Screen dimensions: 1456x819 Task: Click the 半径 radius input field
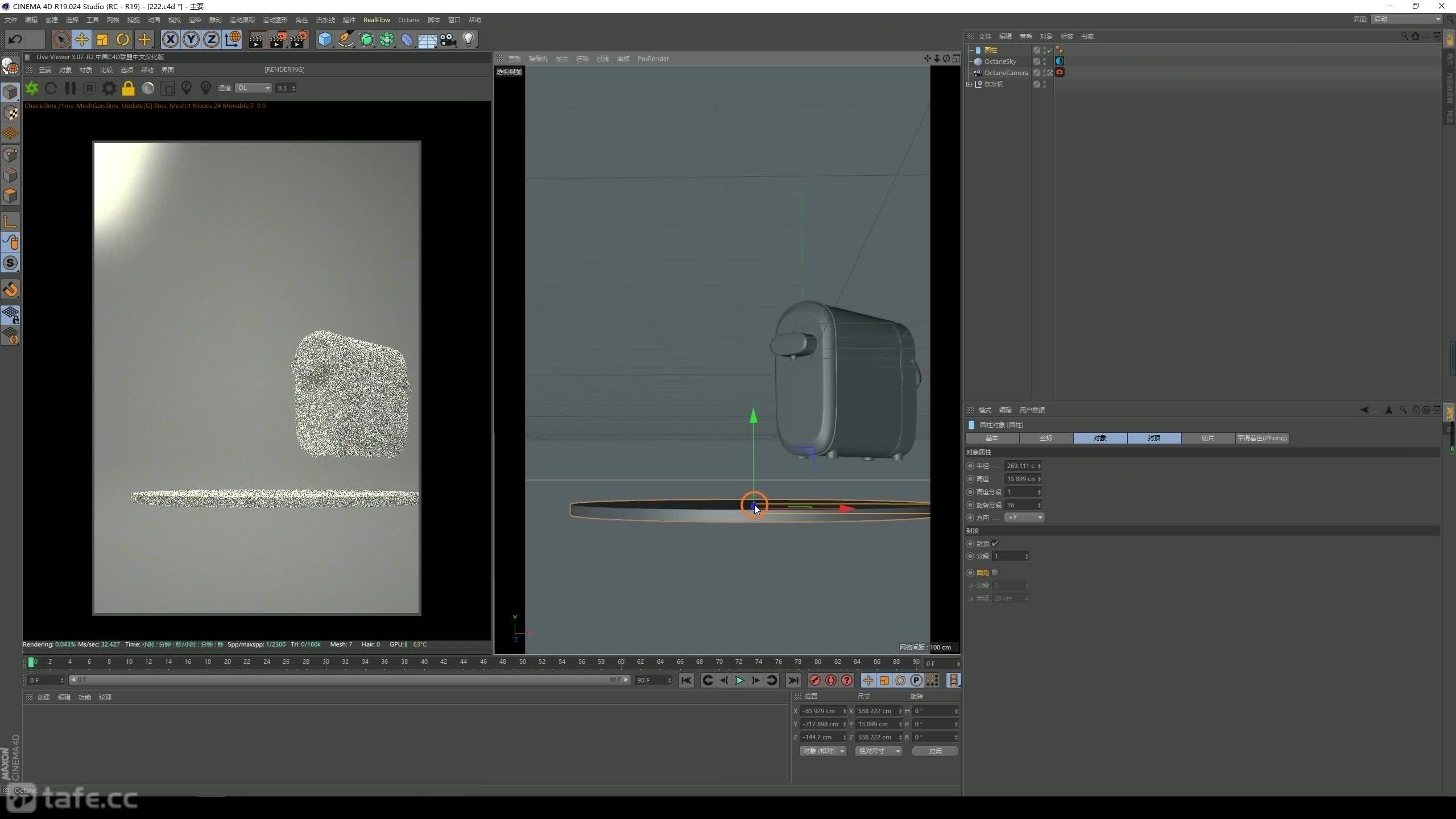pyautogui.click(x=1023, y=466)
